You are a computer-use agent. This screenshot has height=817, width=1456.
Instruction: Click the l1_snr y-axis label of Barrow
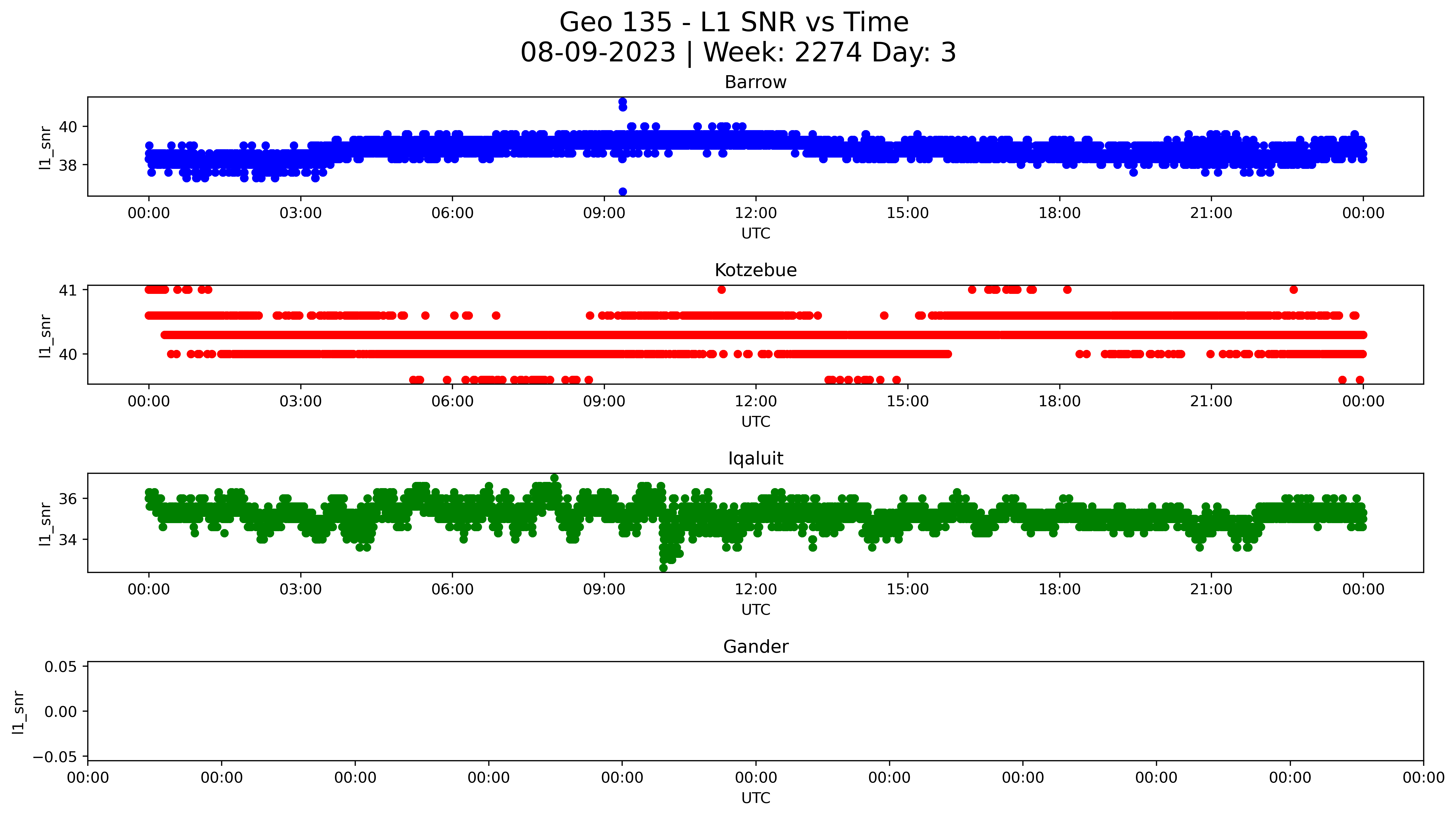point(45,147)
